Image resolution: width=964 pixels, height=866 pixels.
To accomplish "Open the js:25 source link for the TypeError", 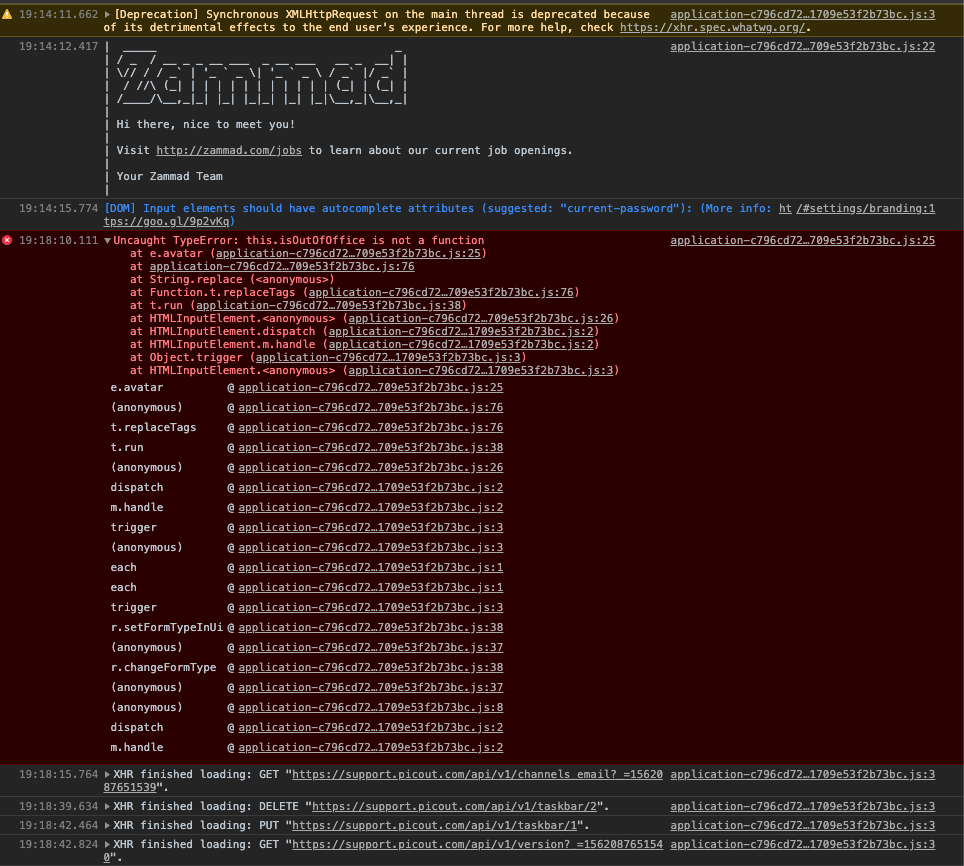I will click(x=802, y=240).
